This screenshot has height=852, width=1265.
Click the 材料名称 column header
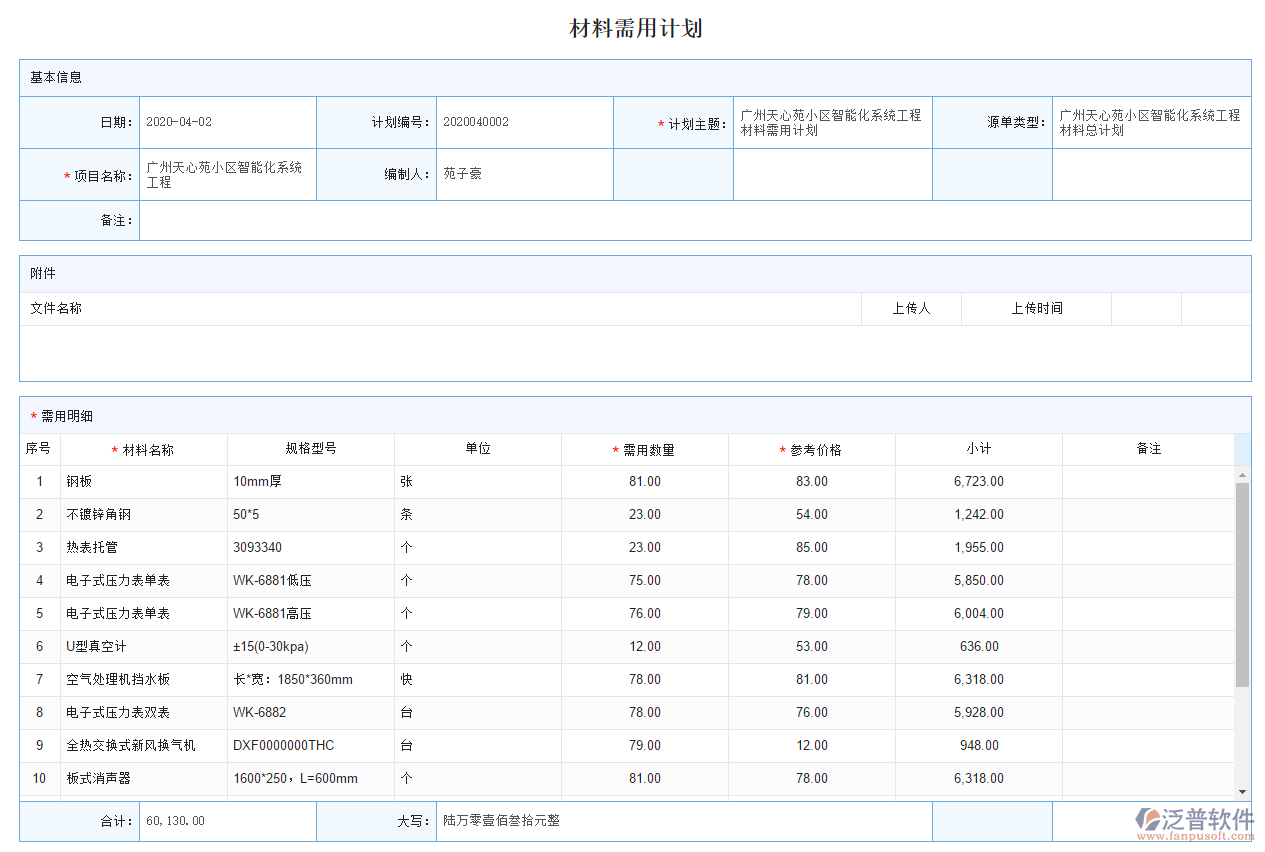pyautogui.click(x=147, y=449)
